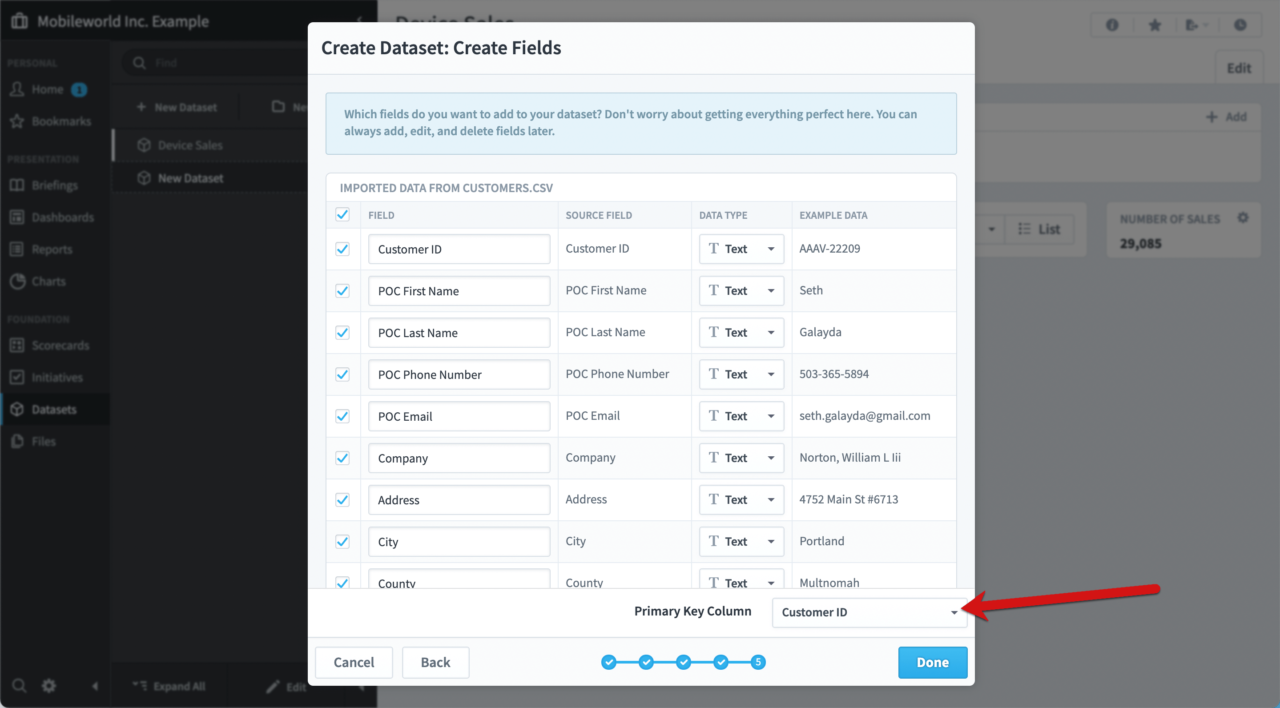Click Back to return to the previous step

[x=435, y=662]
